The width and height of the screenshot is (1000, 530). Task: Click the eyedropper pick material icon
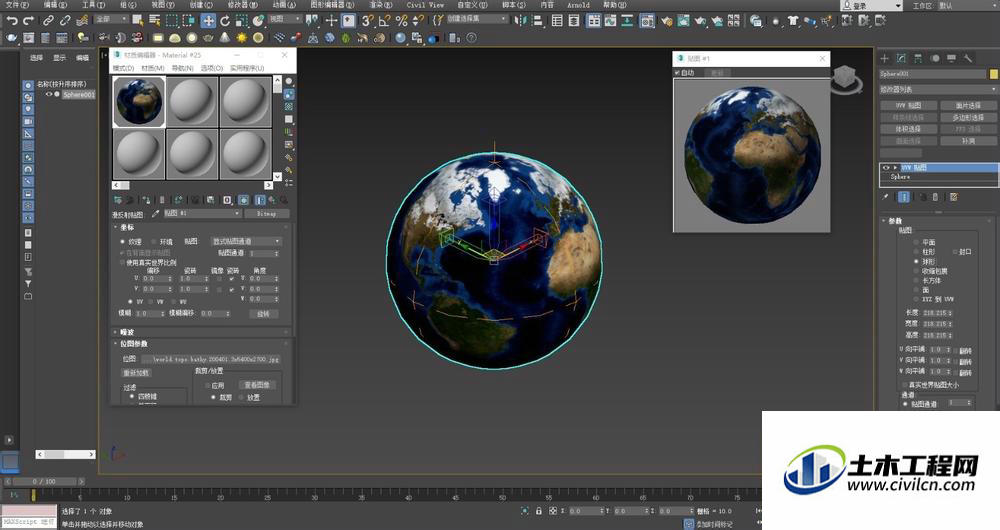click(x=155, y=214)
